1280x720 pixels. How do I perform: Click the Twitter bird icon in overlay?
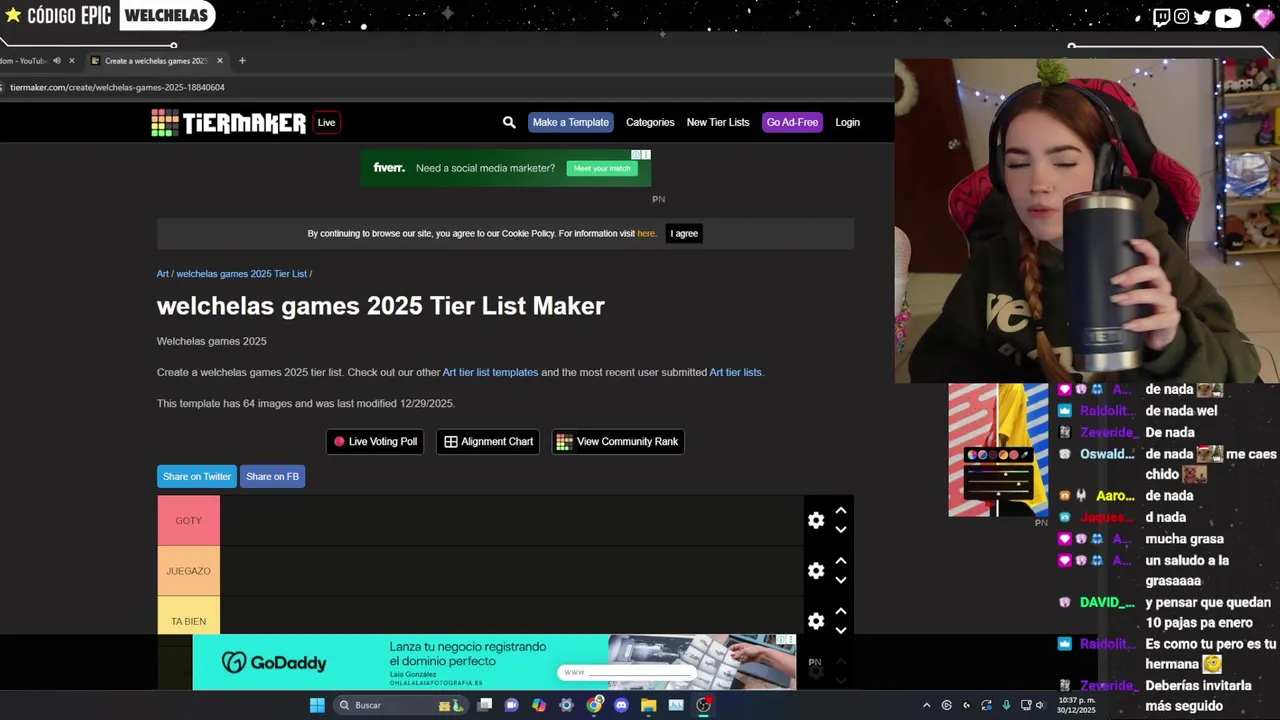coord(1202,16)
